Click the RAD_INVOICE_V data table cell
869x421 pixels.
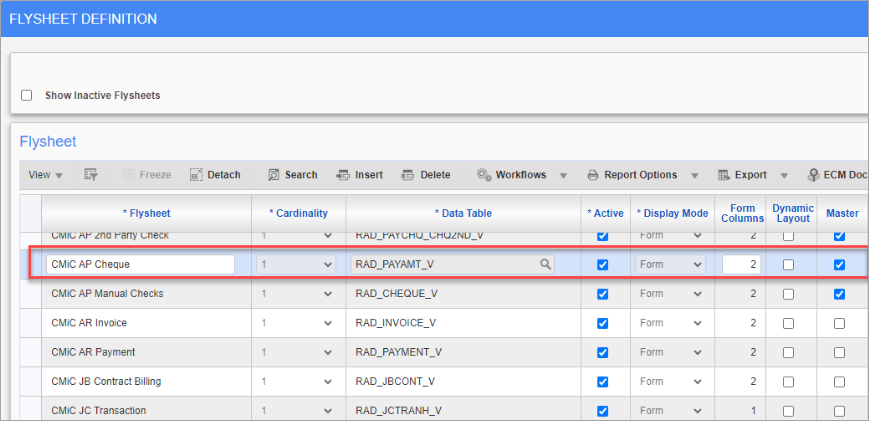click(x=463, y=323)
